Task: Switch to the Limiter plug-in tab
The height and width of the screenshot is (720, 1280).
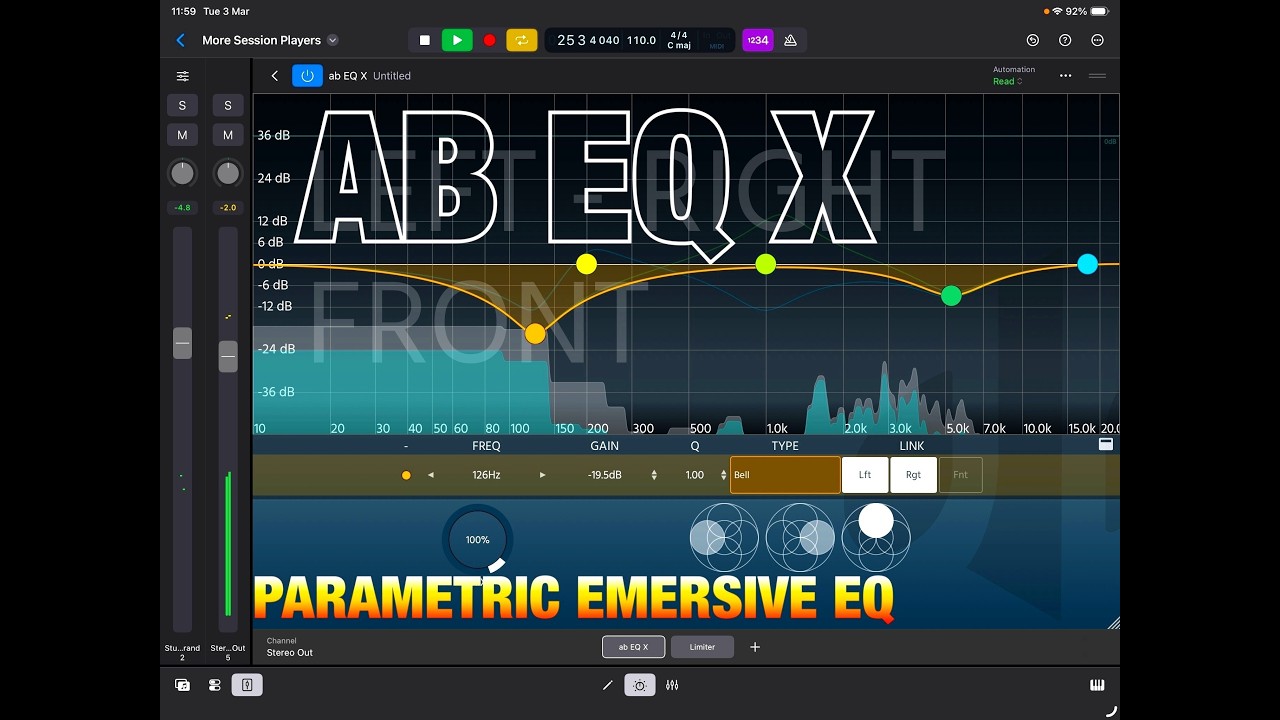Action: pos(702,647)
